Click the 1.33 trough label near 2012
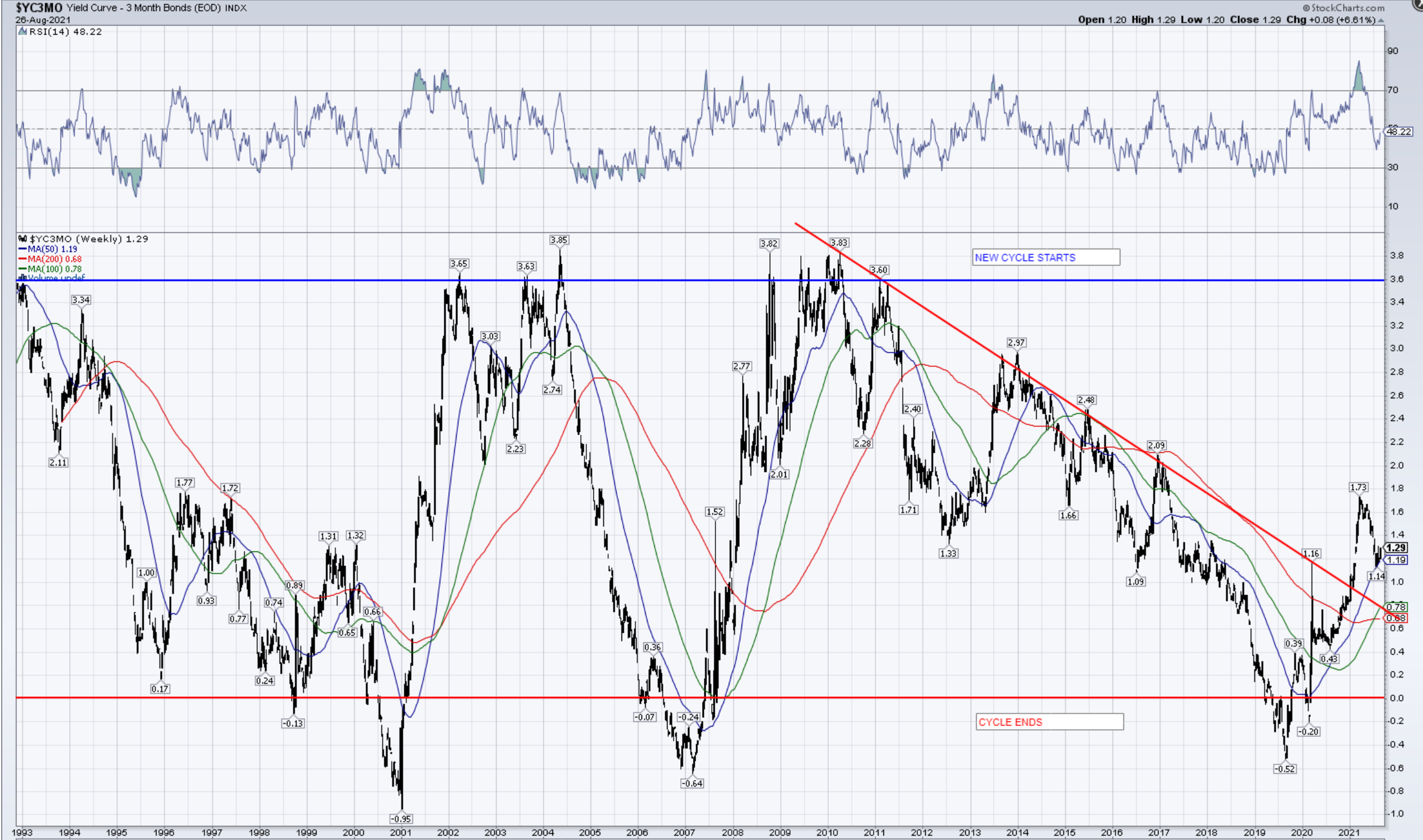The image size is (1423, 840). pos(948,553)
